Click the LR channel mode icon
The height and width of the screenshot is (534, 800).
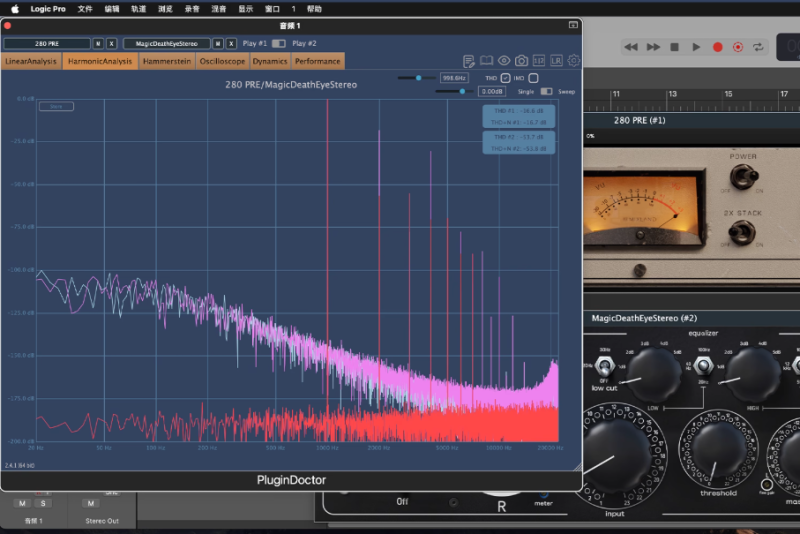(556, 61)
